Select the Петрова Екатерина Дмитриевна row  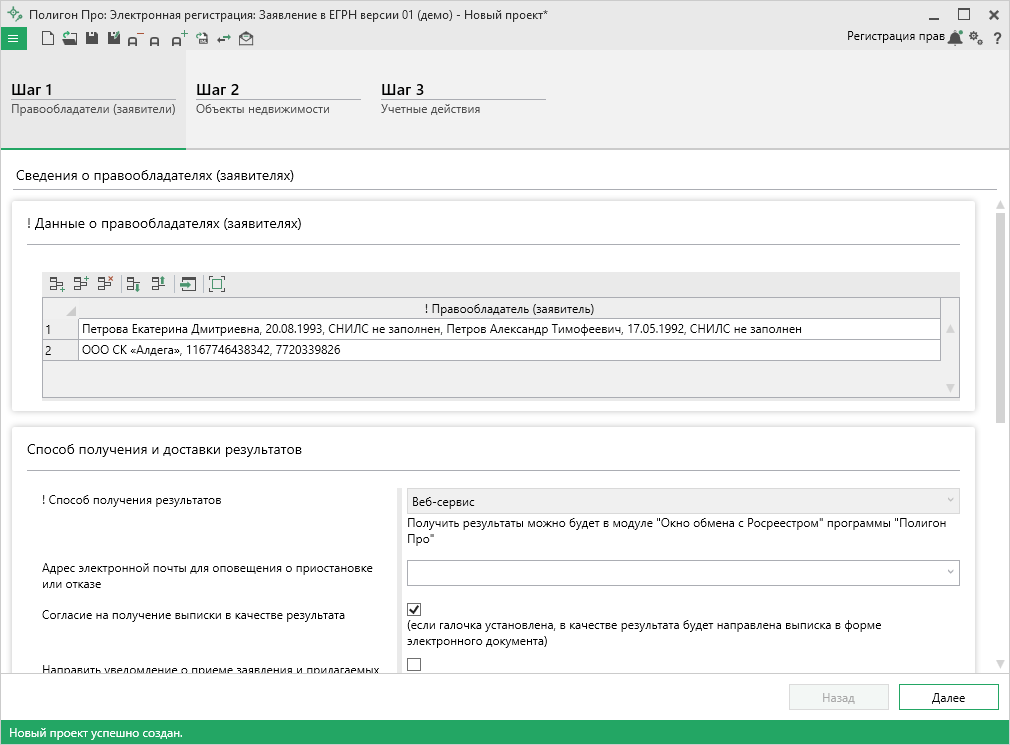(508, 329)
